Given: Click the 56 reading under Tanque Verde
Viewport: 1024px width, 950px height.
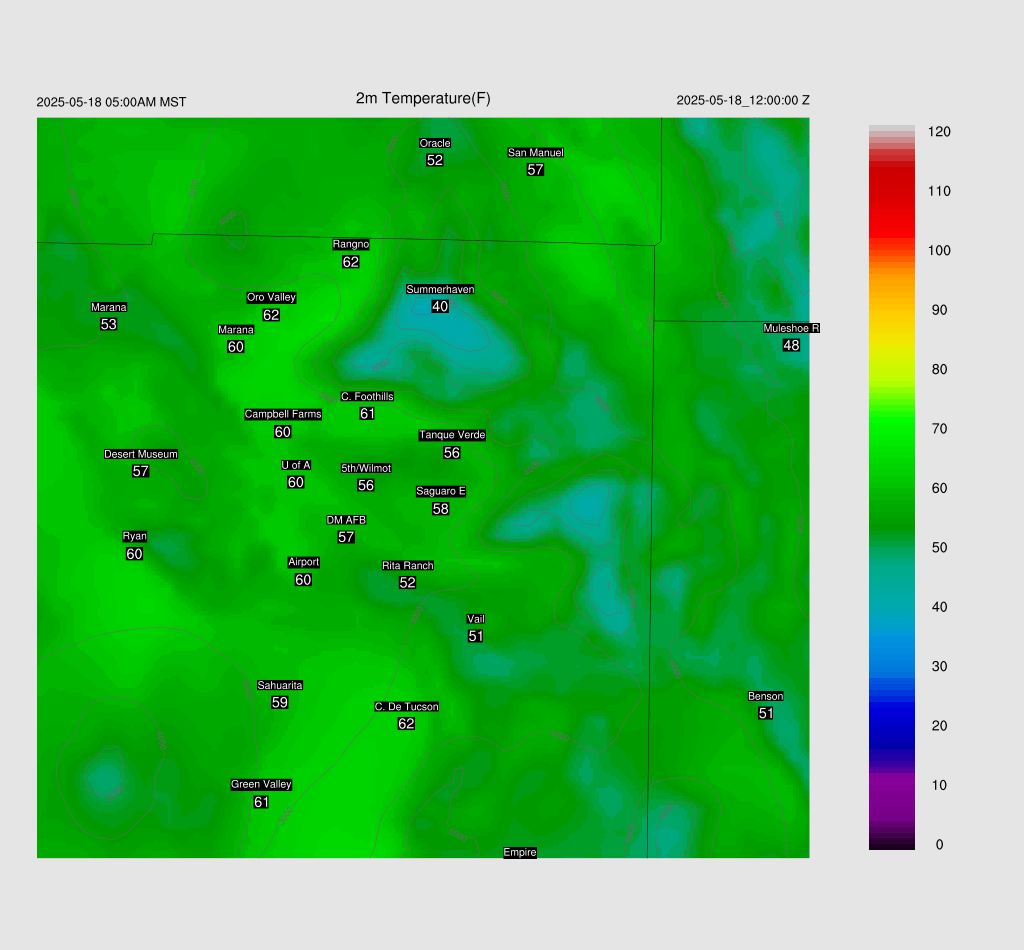Looking at the screenshot, I should point(452,452).
